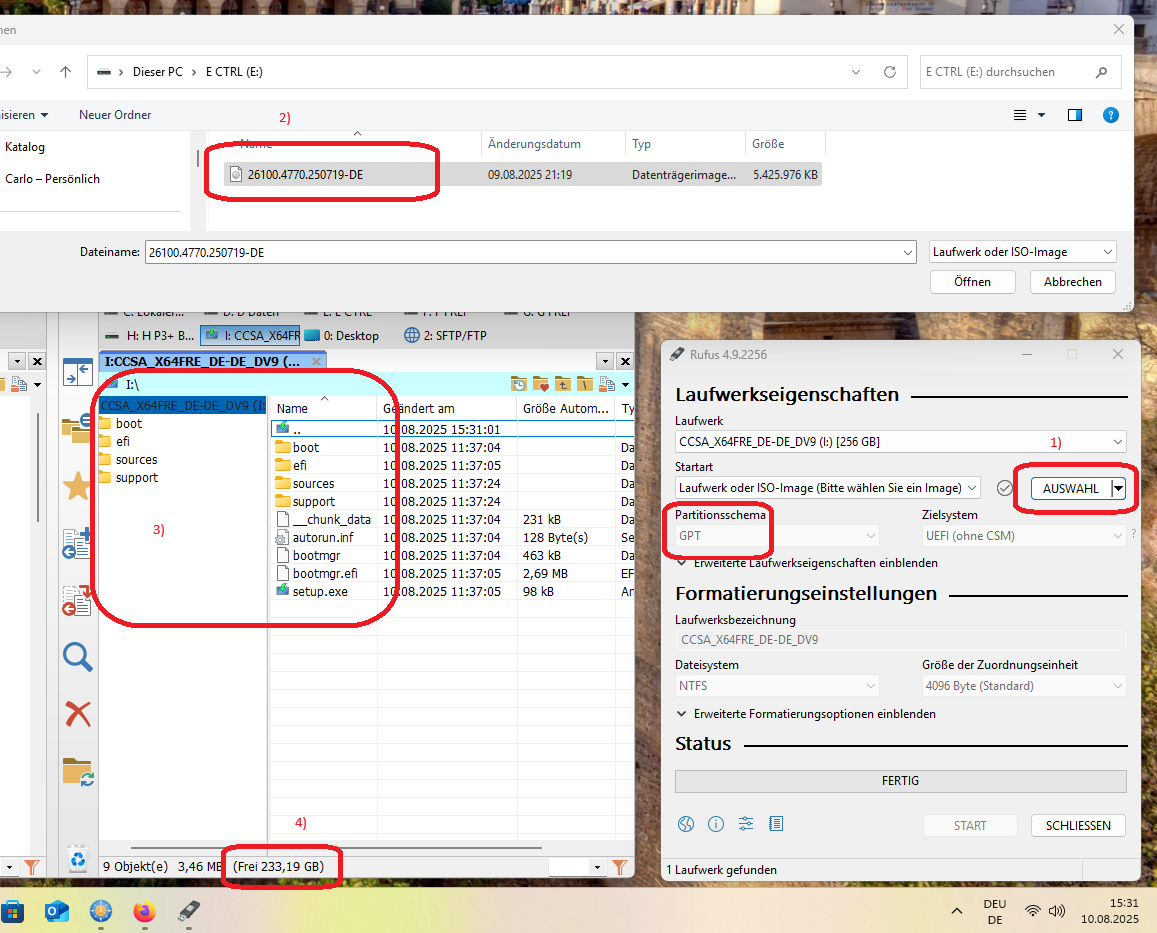Select Carlo – Persönlich in navigation pane

pyautogui.click(x=52, y=179)
